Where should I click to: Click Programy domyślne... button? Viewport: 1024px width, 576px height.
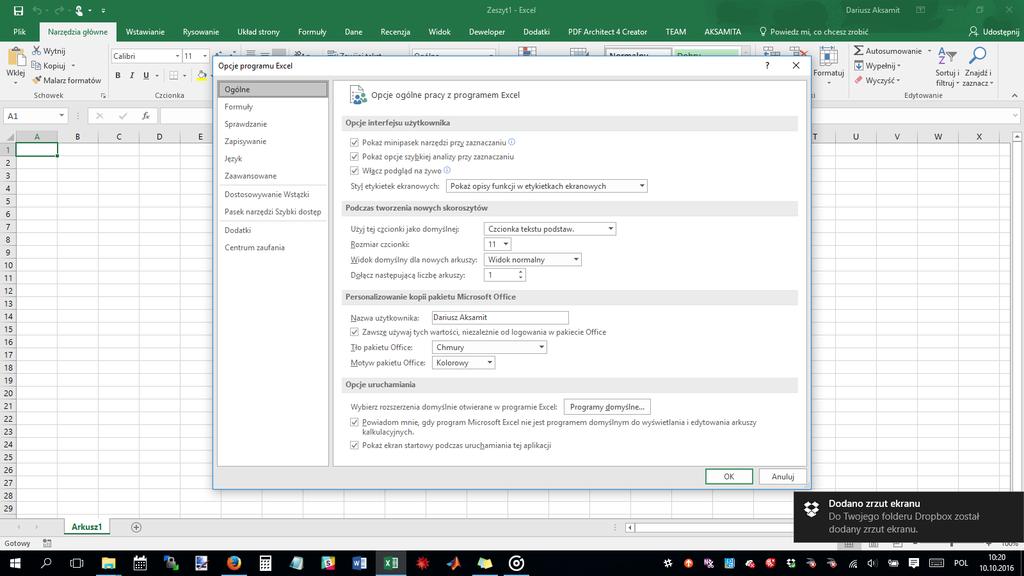607,407
